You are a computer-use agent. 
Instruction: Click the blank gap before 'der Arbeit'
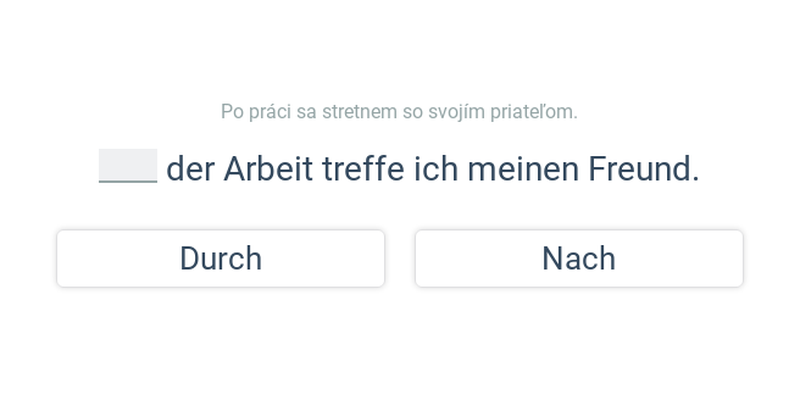128,167
